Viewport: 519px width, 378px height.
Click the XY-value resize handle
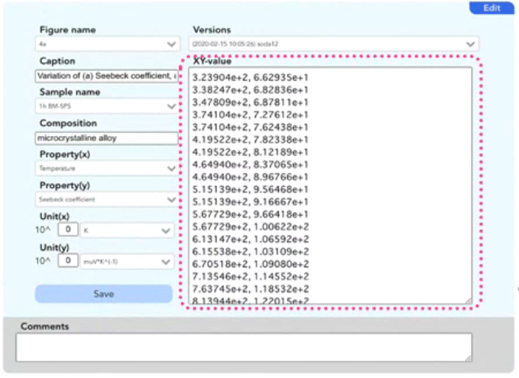(468, 301)
